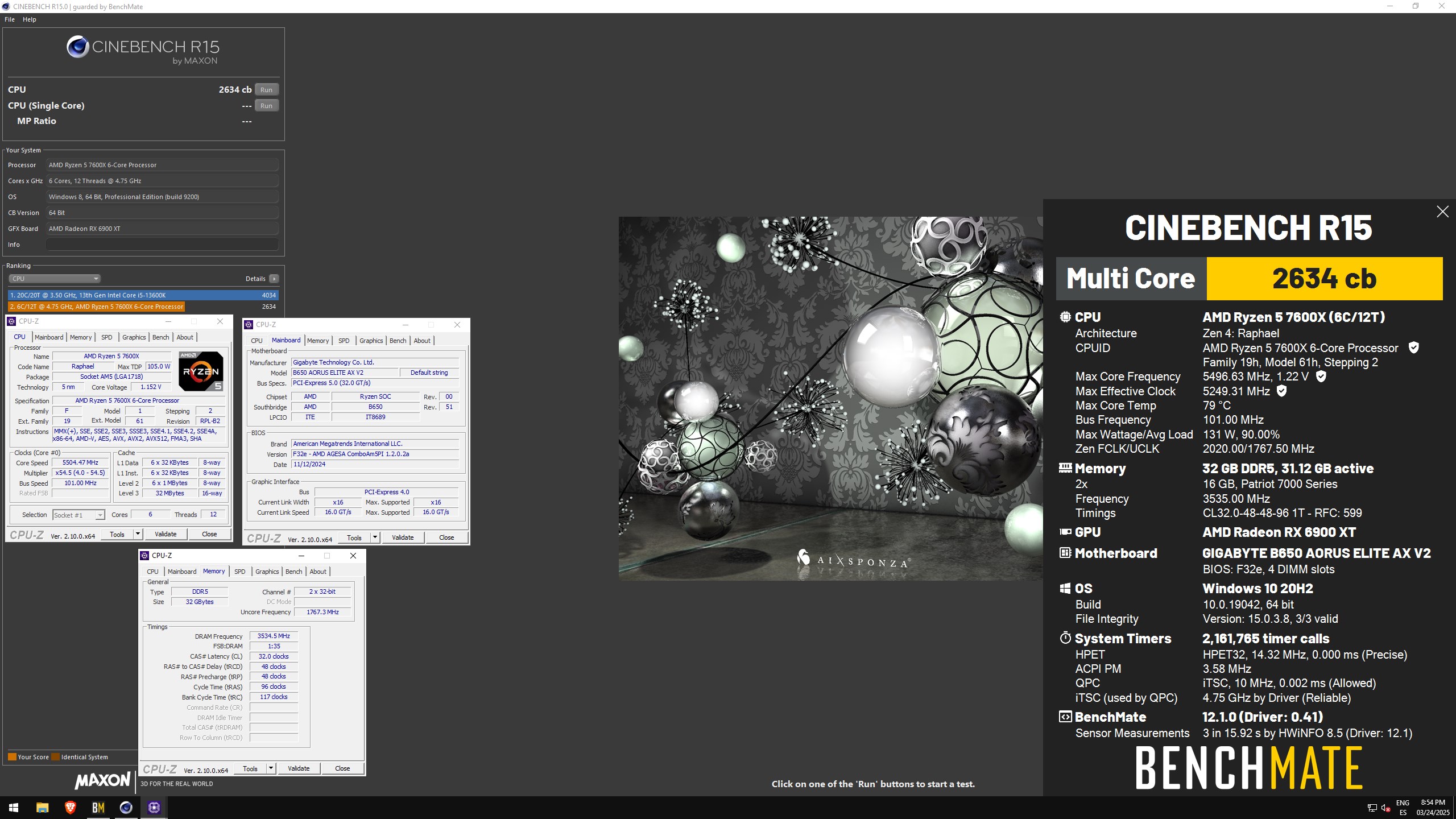The height and width of the screenshot is (819, 1456).
Task: Click the Cinebench R15 logo
Action: click(x=143, y=50)
